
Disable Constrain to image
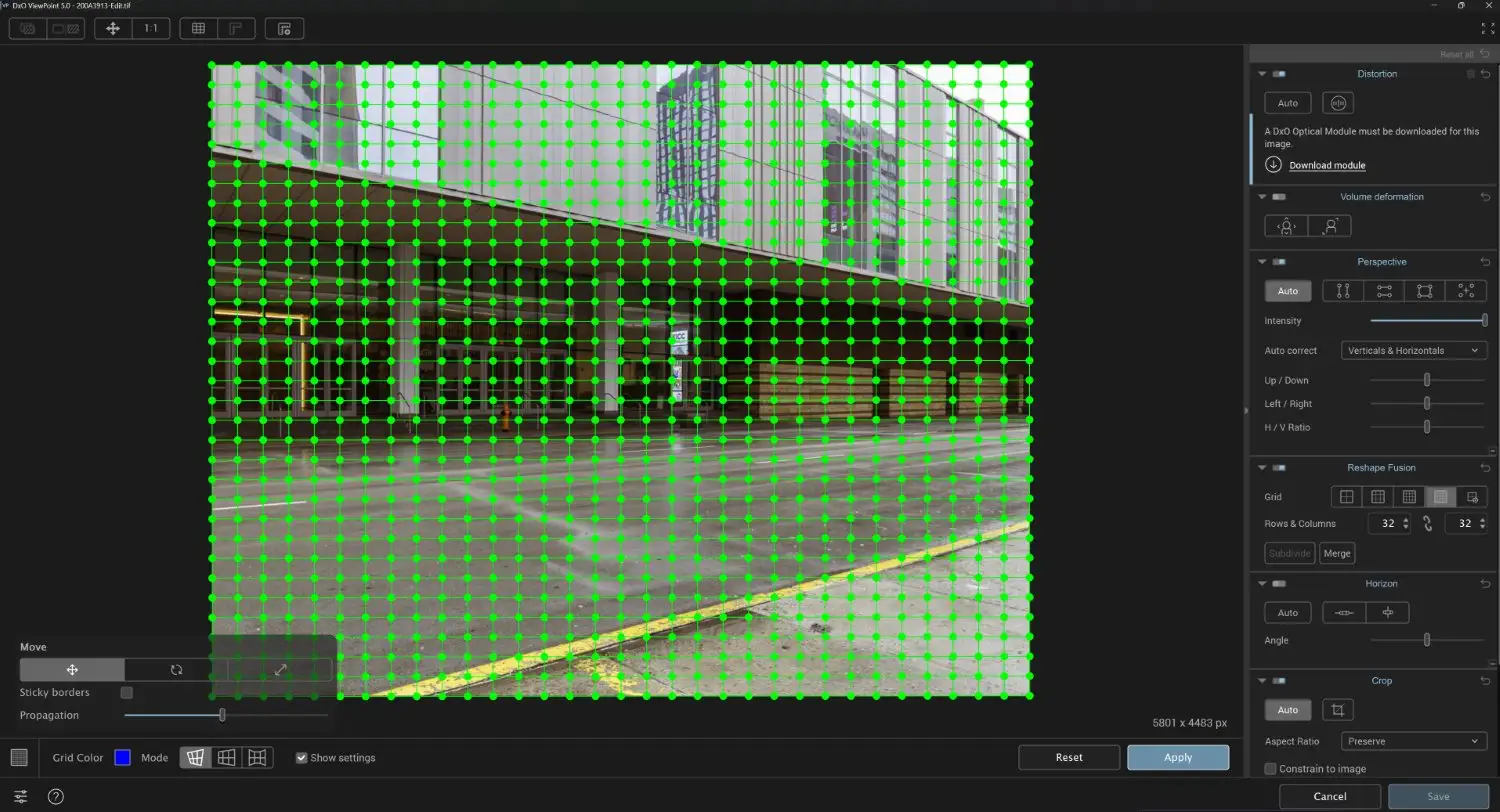pyautogui.click(x=1270, y=768)
